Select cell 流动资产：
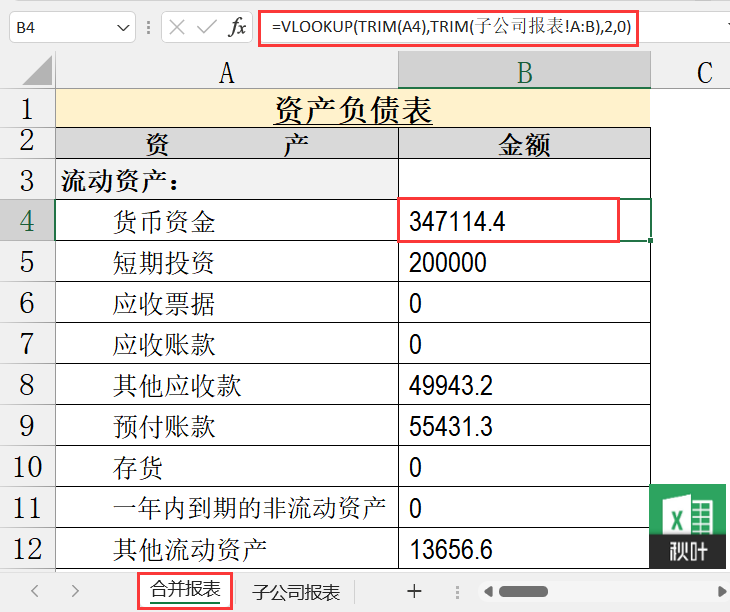The width and height of the screenshot is (730, 612). pos(227,179)
